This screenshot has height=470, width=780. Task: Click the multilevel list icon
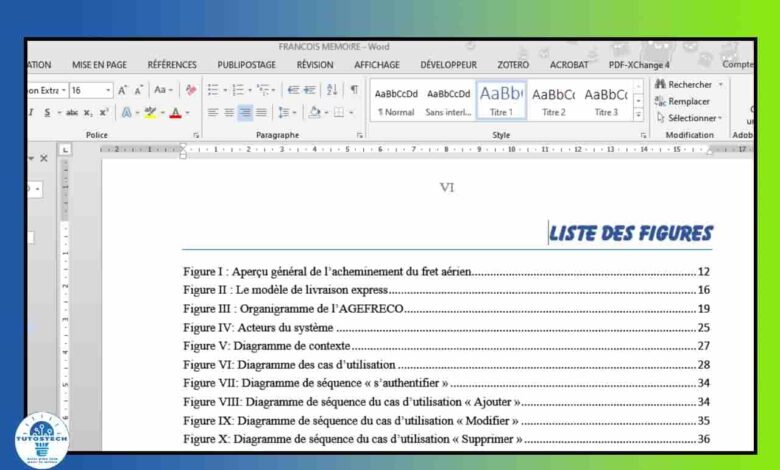point(263,90)
